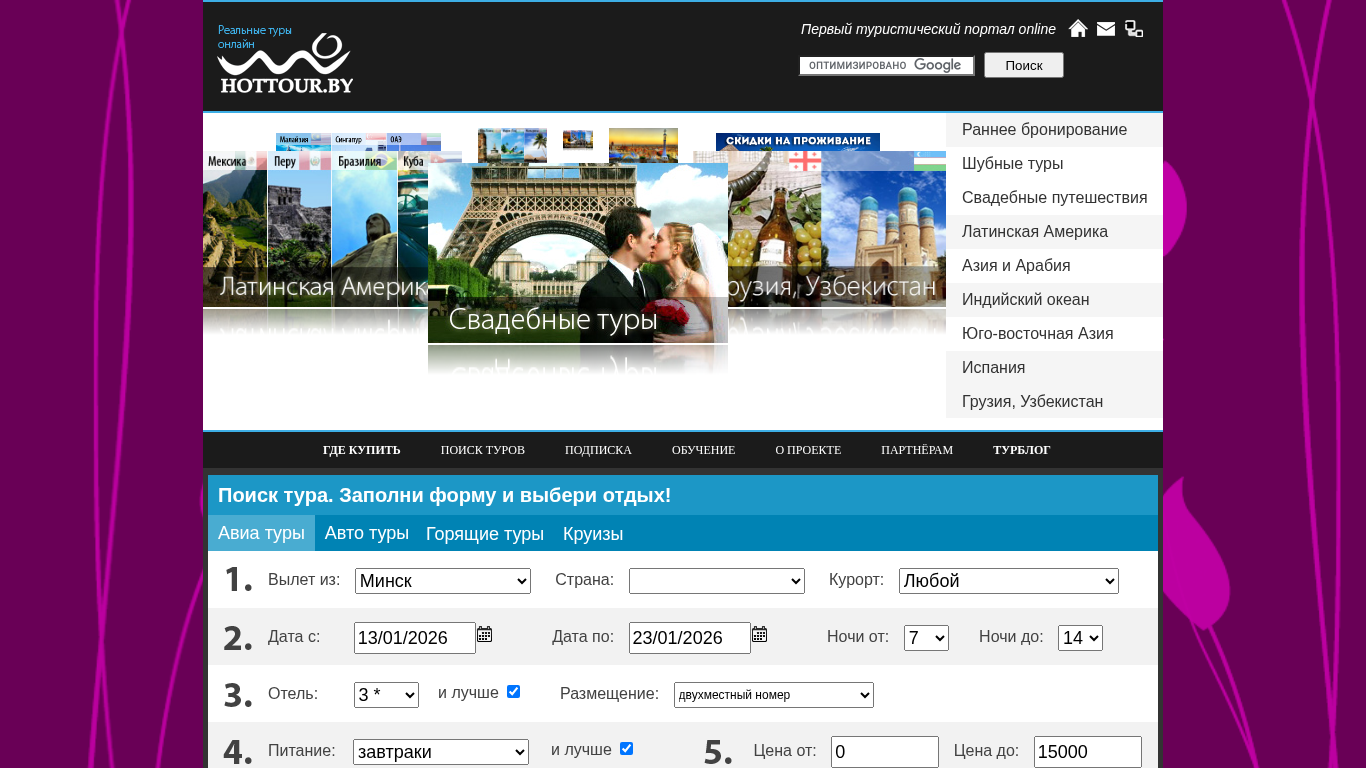The width and height of the screenshot is (1366, 768).
Task: Open calendar picker for end date
Action: point(760,635)
